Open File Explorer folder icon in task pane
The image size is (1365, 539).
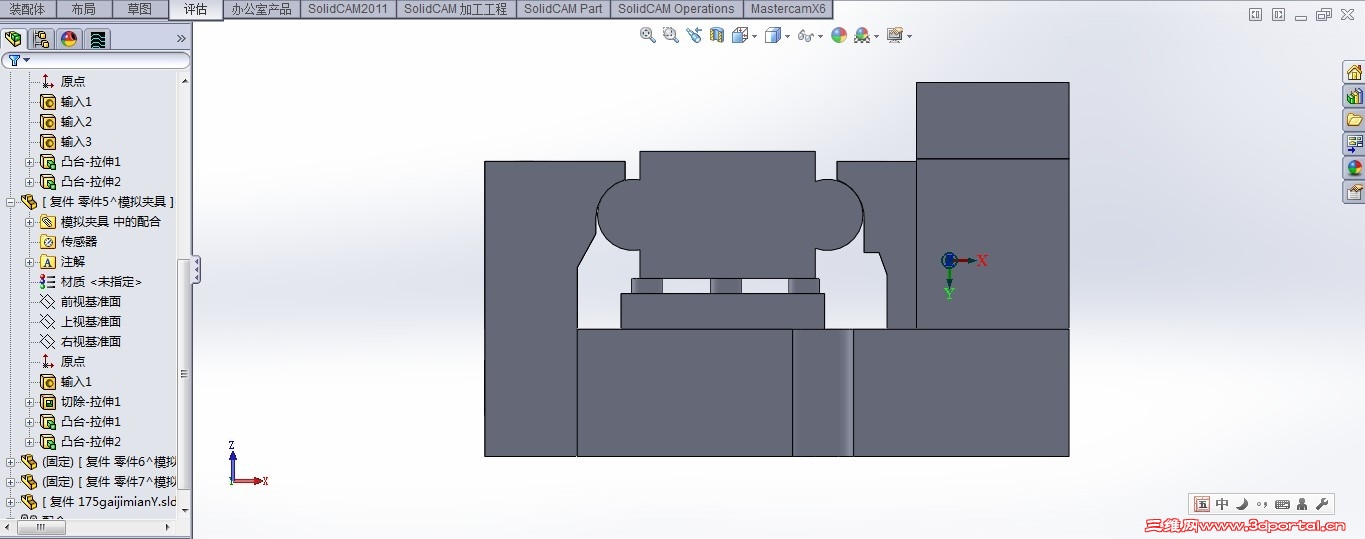pos(1354,120)
